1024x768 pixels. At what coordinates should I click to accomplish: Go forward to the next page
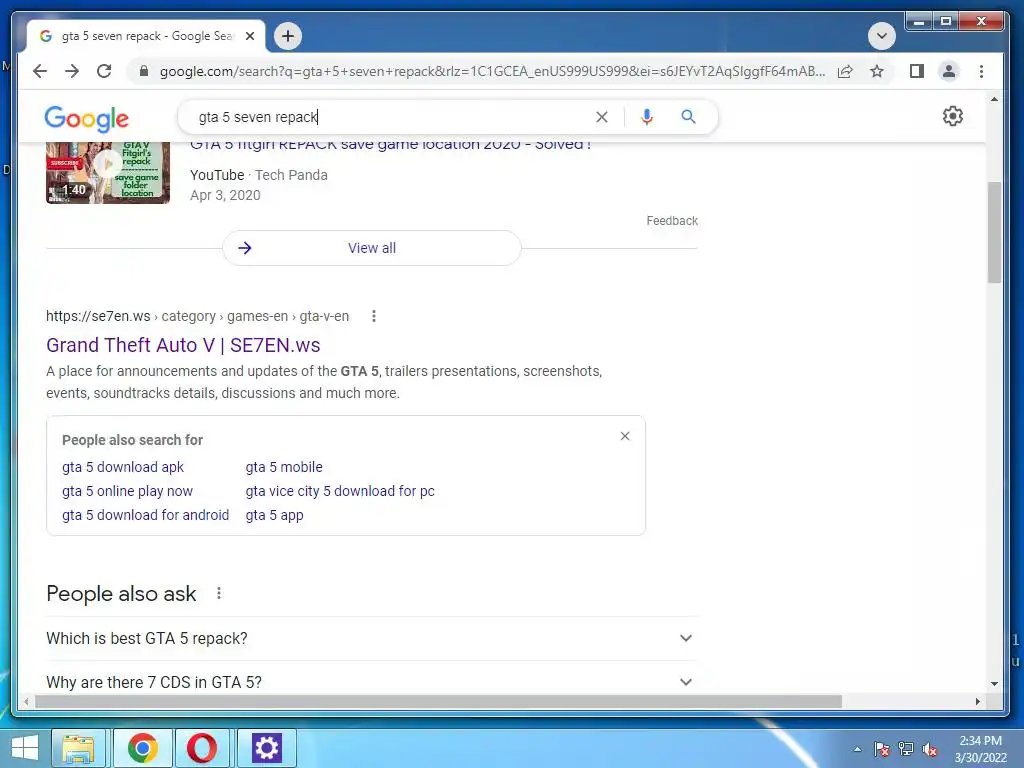pyautogui.click(x=72, y=71)
